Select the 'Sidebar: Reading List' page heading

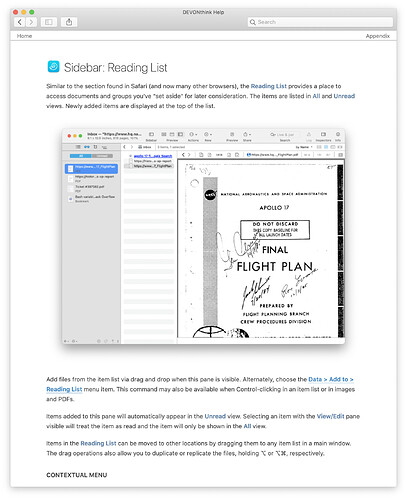point(115,68)
